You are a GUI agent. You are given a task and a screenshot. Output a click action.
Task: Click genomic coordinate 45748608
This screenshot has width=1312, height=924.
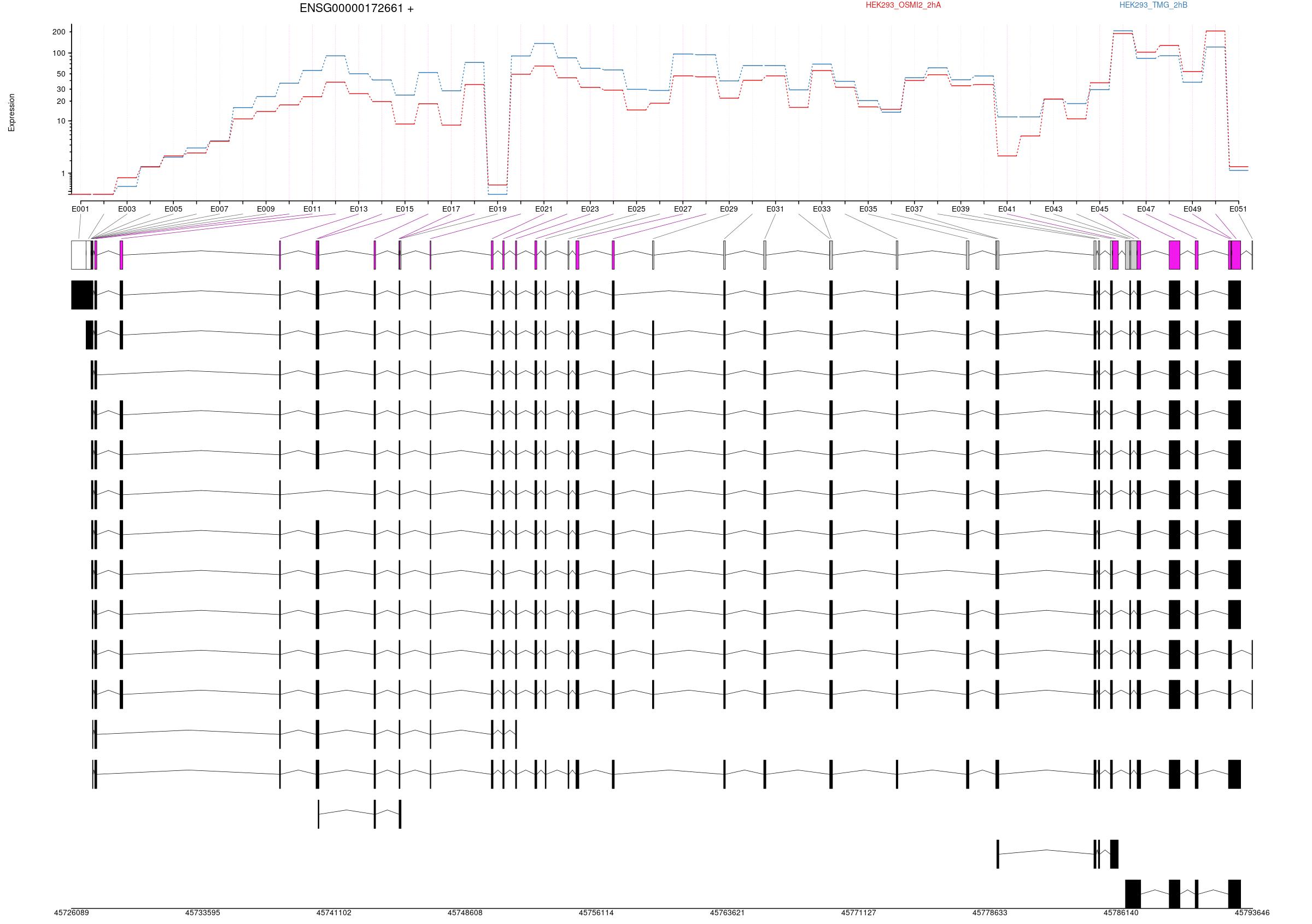point(465,913)
